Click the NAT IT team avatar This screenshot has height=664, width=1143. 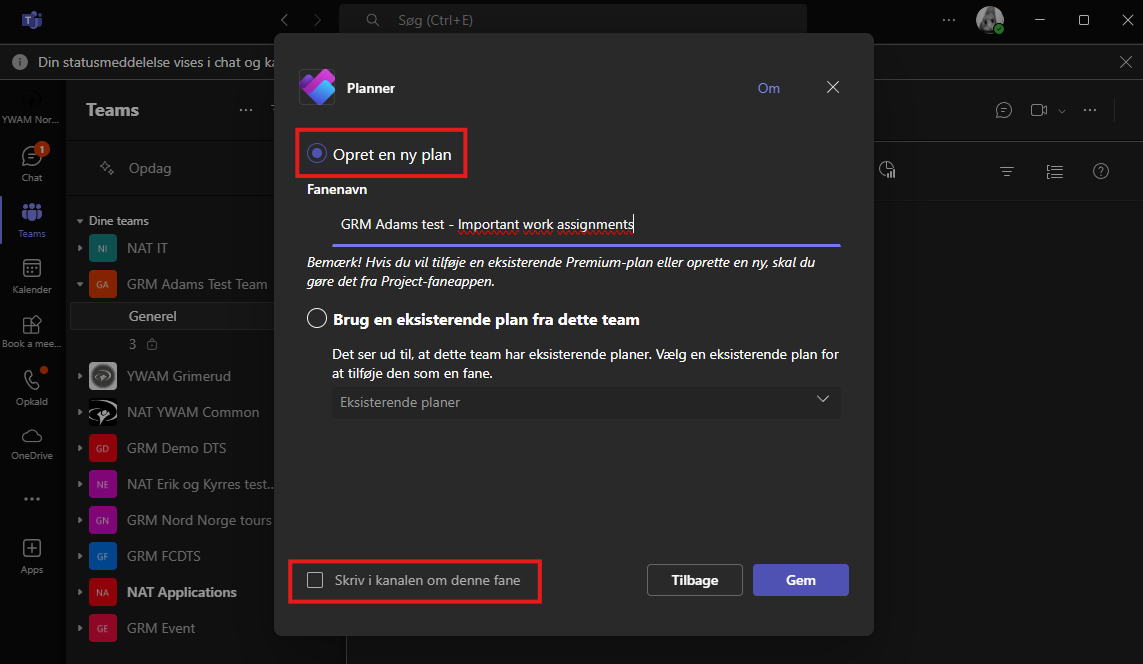click(103, 249)
